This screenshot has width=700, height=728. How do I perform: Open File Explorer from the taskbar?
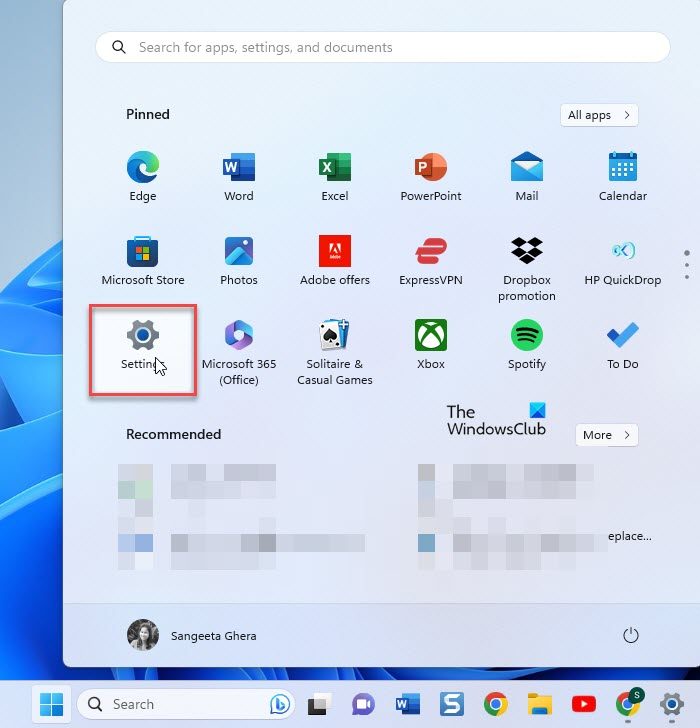pos(540,704)
